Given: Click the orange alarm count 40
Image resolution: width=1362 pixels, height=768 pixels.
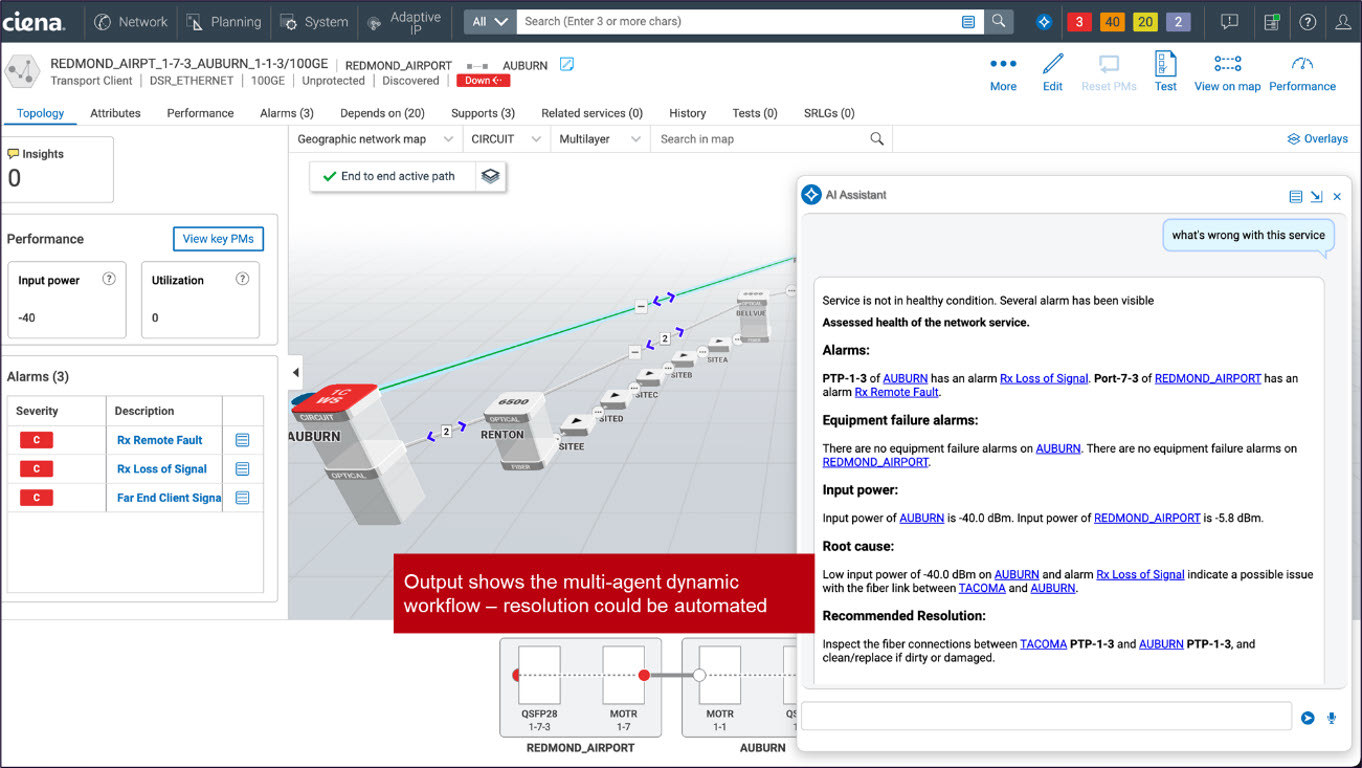Looking at the screenshot, I should pyautogui.click(x=1112, y=21).
